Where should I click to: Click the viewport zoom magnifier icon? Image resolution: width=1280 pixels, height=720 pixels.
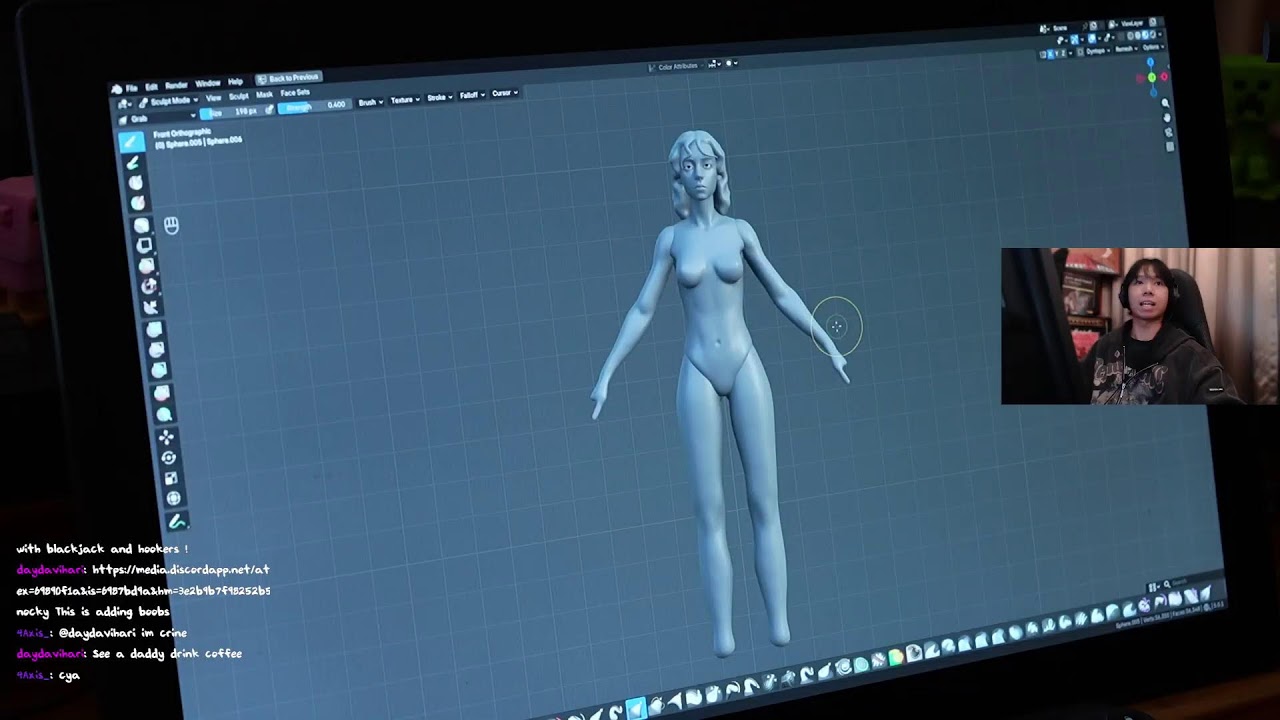tap(1165, 103)
